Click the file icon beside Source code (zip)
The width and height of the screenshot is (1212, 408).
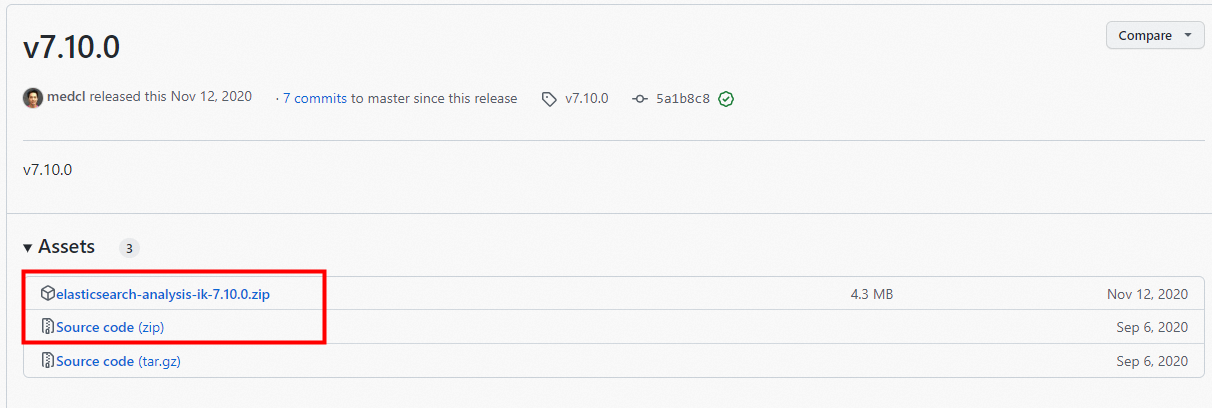click(x=47, y=327)
